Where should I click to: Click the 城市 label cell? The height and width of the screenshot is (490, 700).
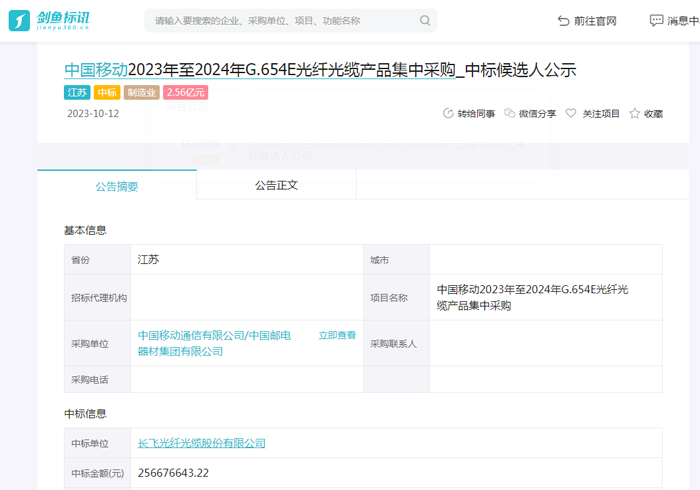coord(396,260)
